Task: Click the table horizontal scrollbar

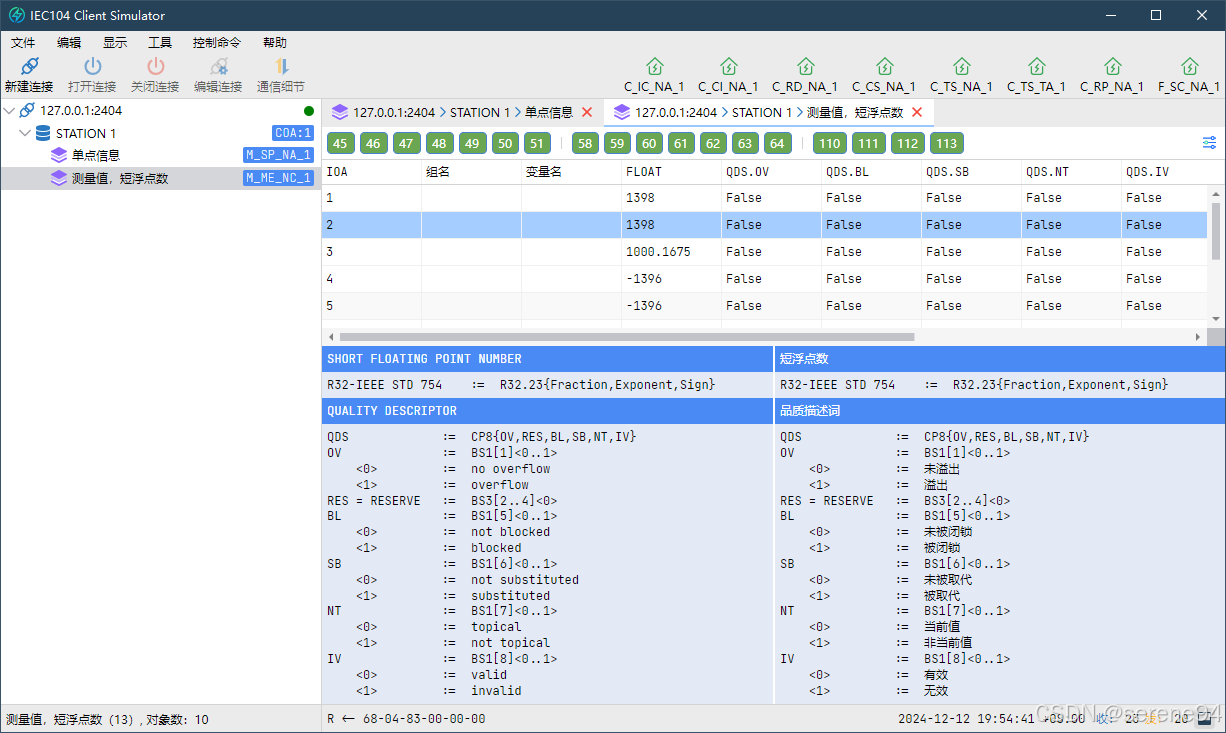Action: [x=627, y=337]
